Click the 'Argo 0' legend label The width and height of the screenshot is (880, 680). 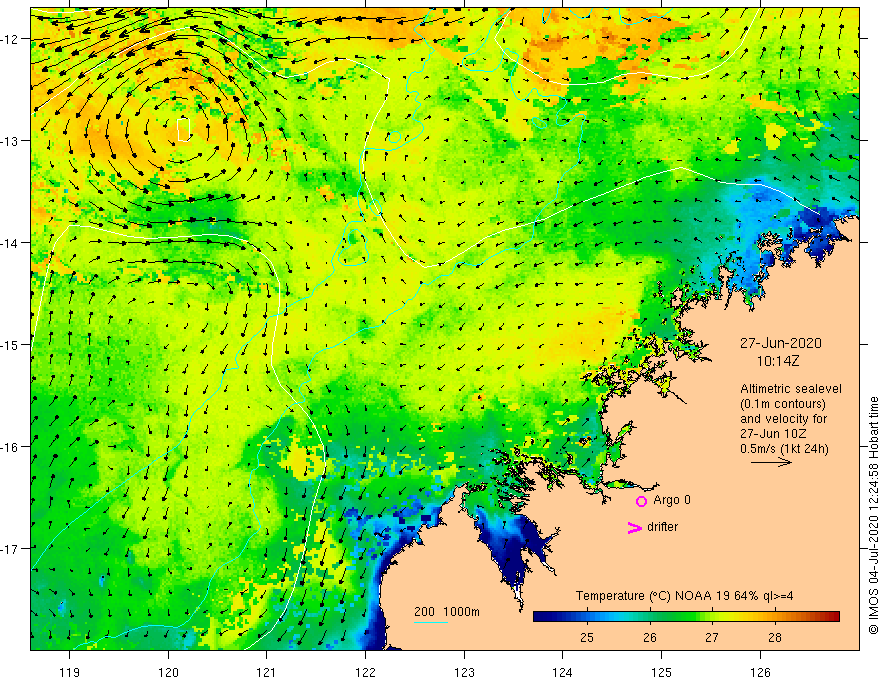click(x=672, y=500)
